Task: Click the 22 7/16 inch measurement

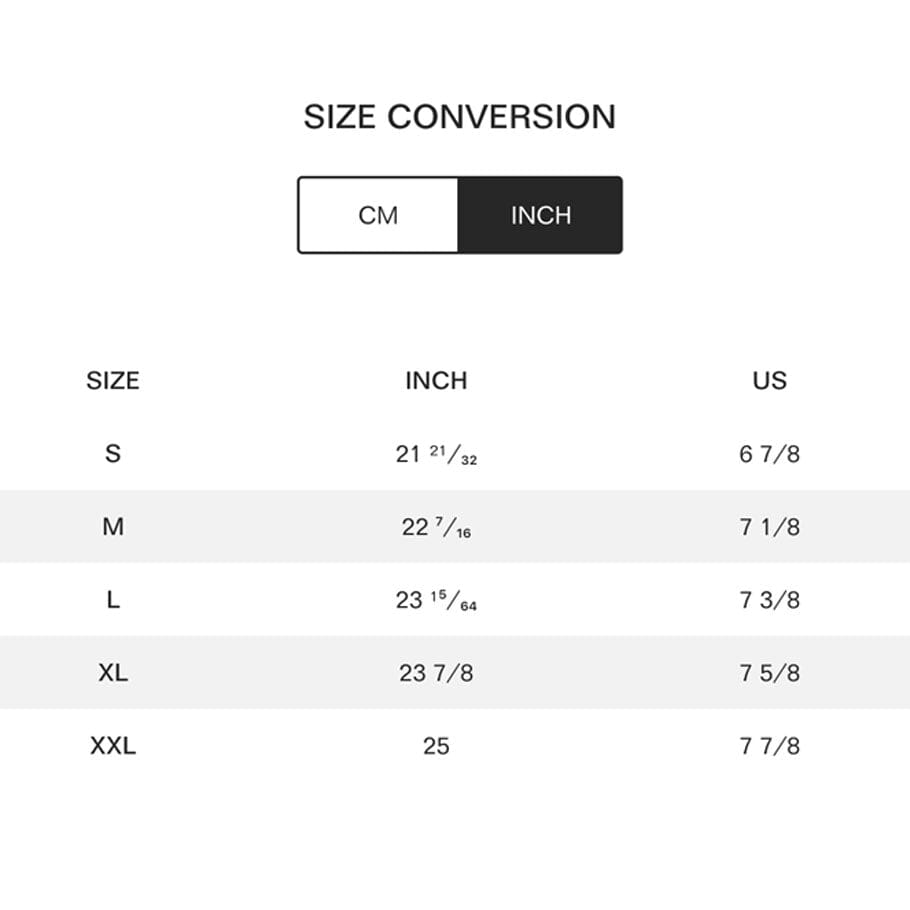Action: pyautogui.click(x=436, y=528)
